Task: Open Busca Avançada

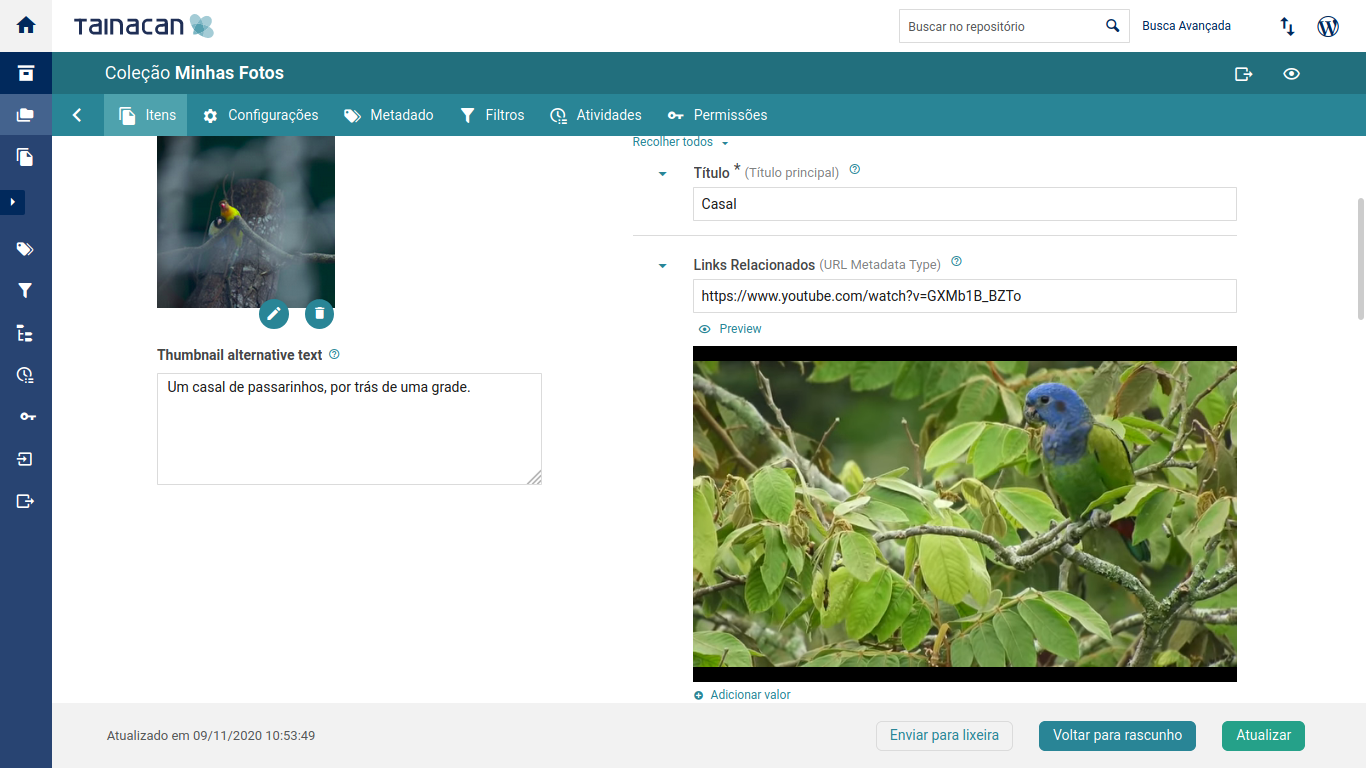Action: click(x=1187, y=26)
